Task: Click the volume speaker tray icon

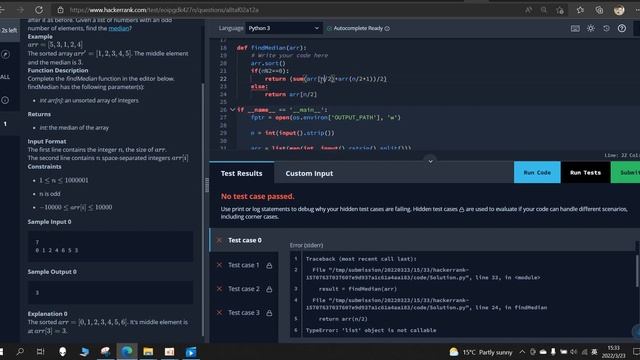Action: click(x=574, y=352)
